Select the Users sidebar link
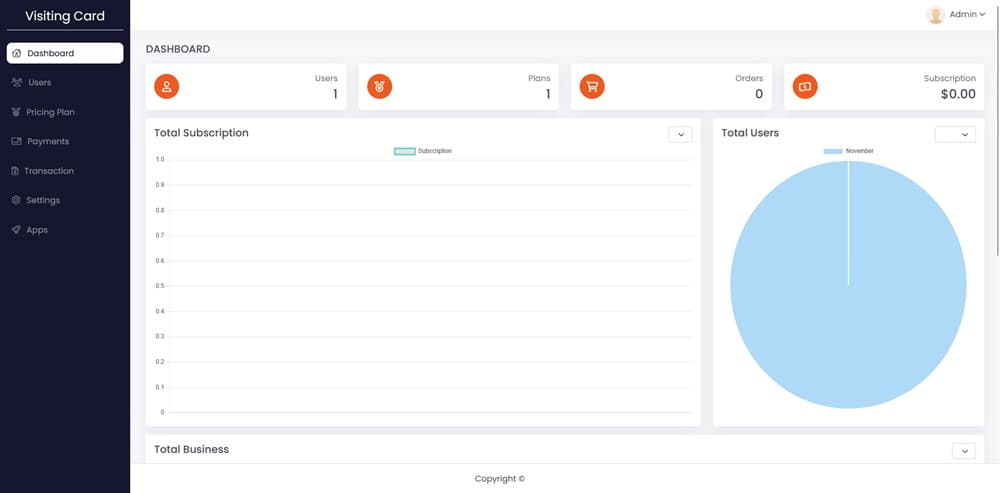 pyautogui.click(x=40, y=82)
